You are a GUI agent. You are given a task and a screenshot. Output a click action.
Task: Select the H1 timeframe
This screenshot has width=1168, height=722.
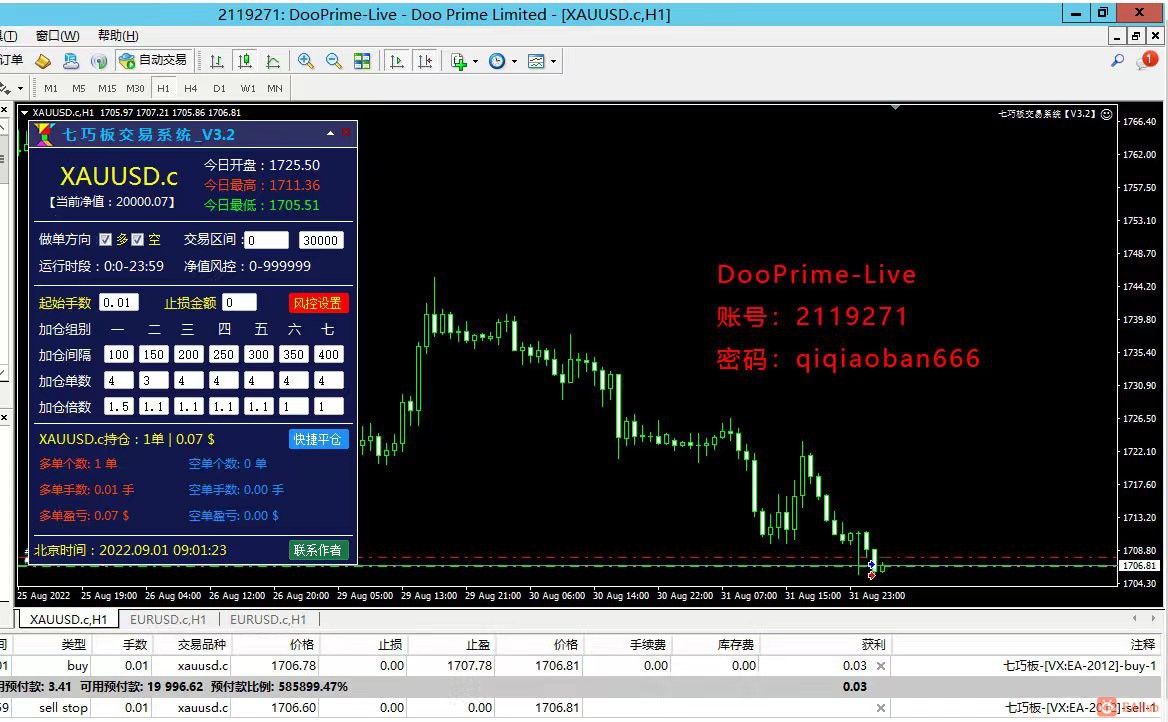pyautogui.click(x=163, y=88)
